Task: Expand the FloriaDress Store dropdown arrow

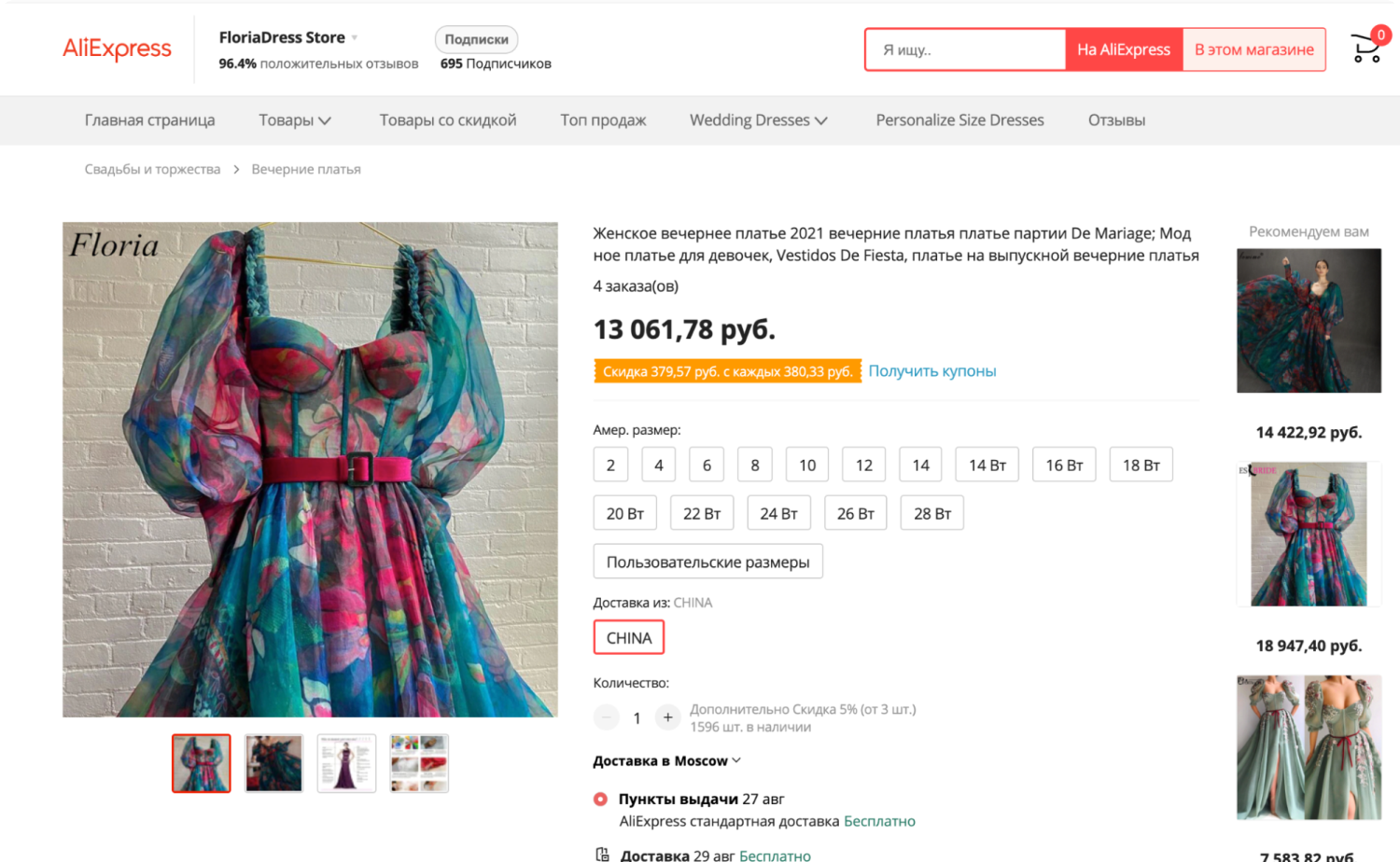Action: (355, 38)
